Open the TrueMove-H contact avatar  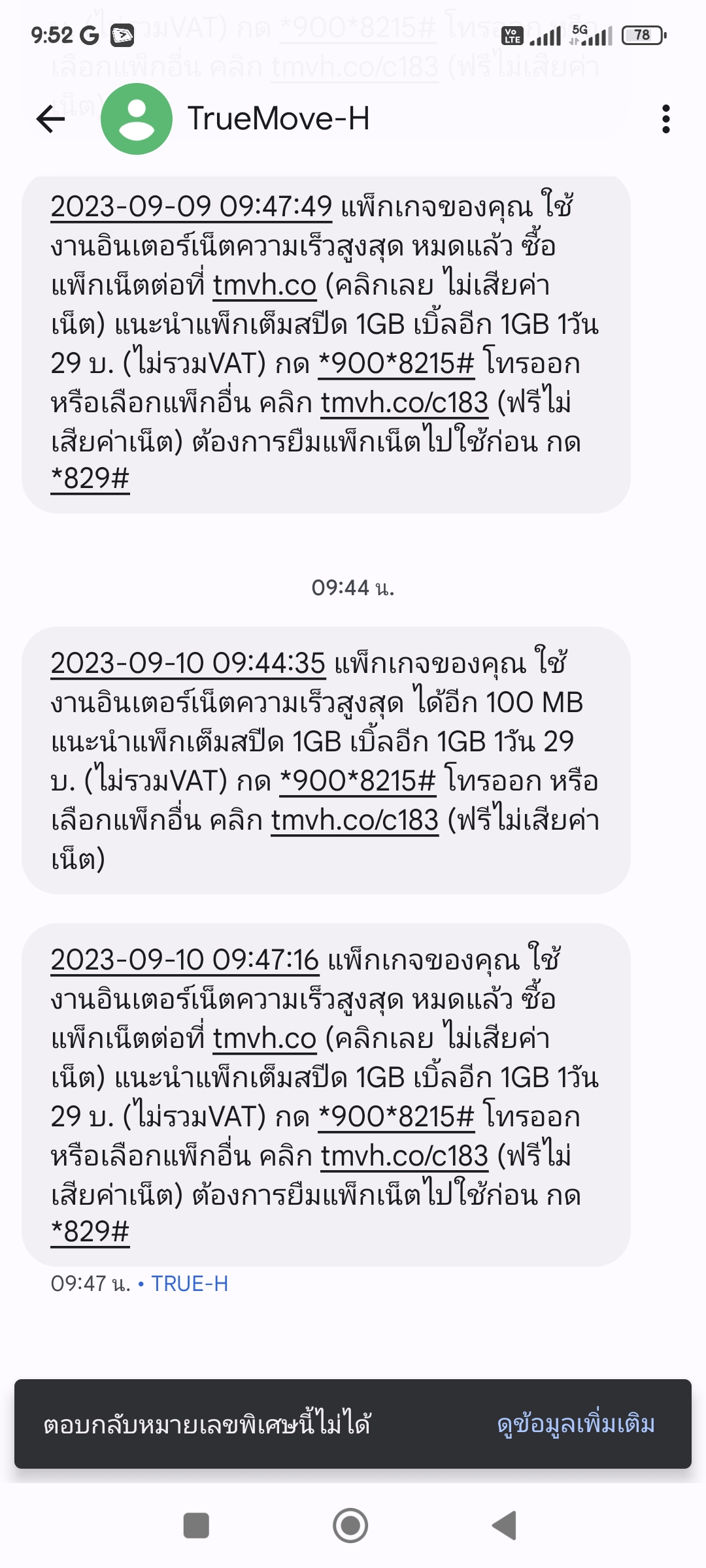point(137,119)
